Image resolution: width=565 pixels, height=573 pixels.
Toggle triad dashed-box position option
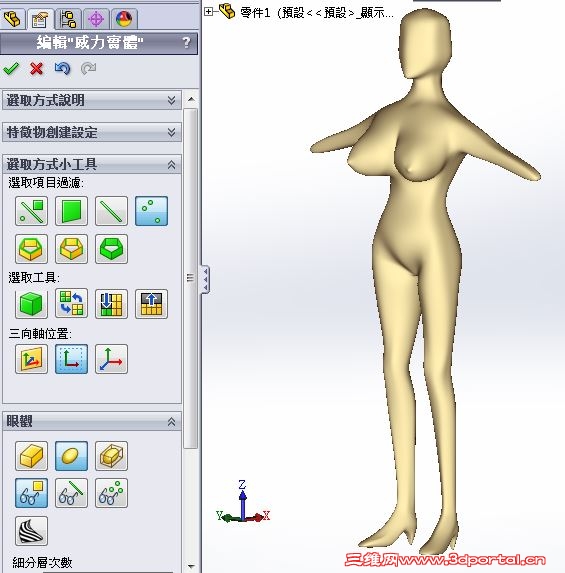coord(71,359)
